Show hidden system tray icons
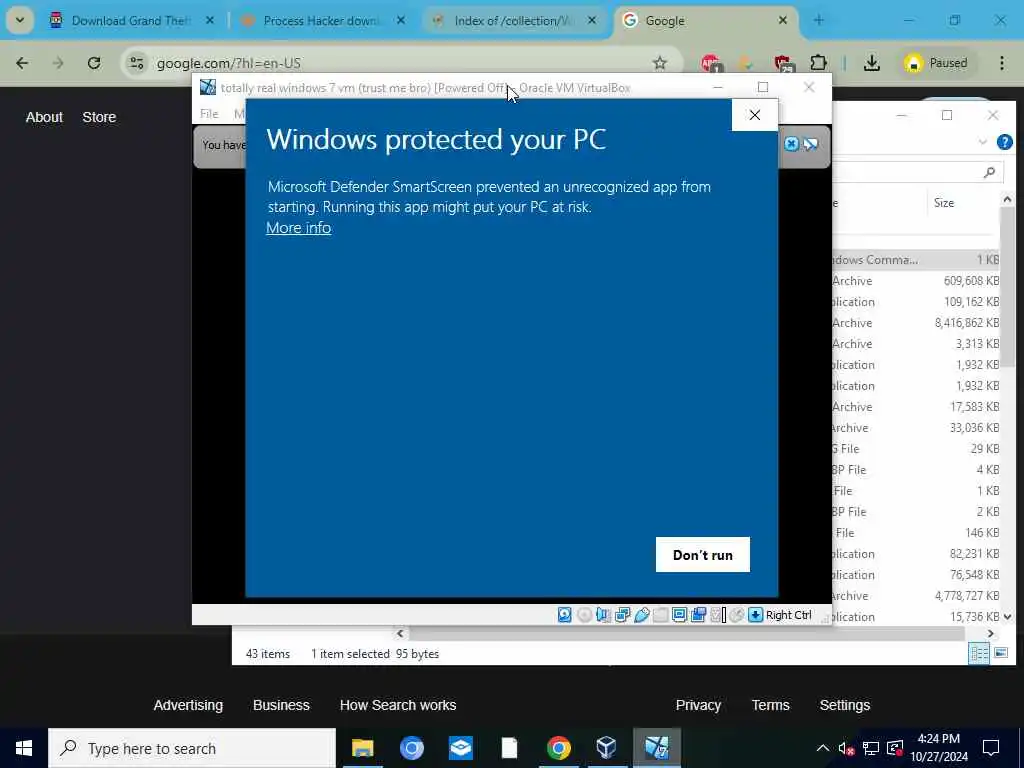 823,748
